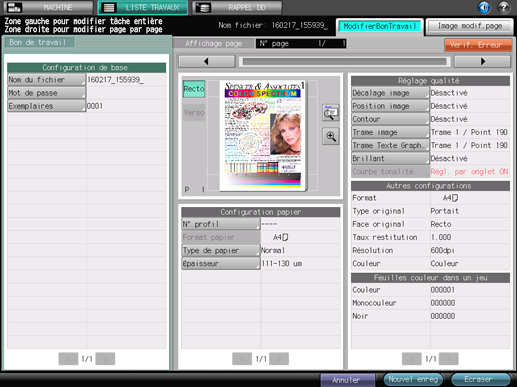Click next arrow in Configuration de base pager
Image resolution: width=517 pixels, height=387 pixels.
105,359
